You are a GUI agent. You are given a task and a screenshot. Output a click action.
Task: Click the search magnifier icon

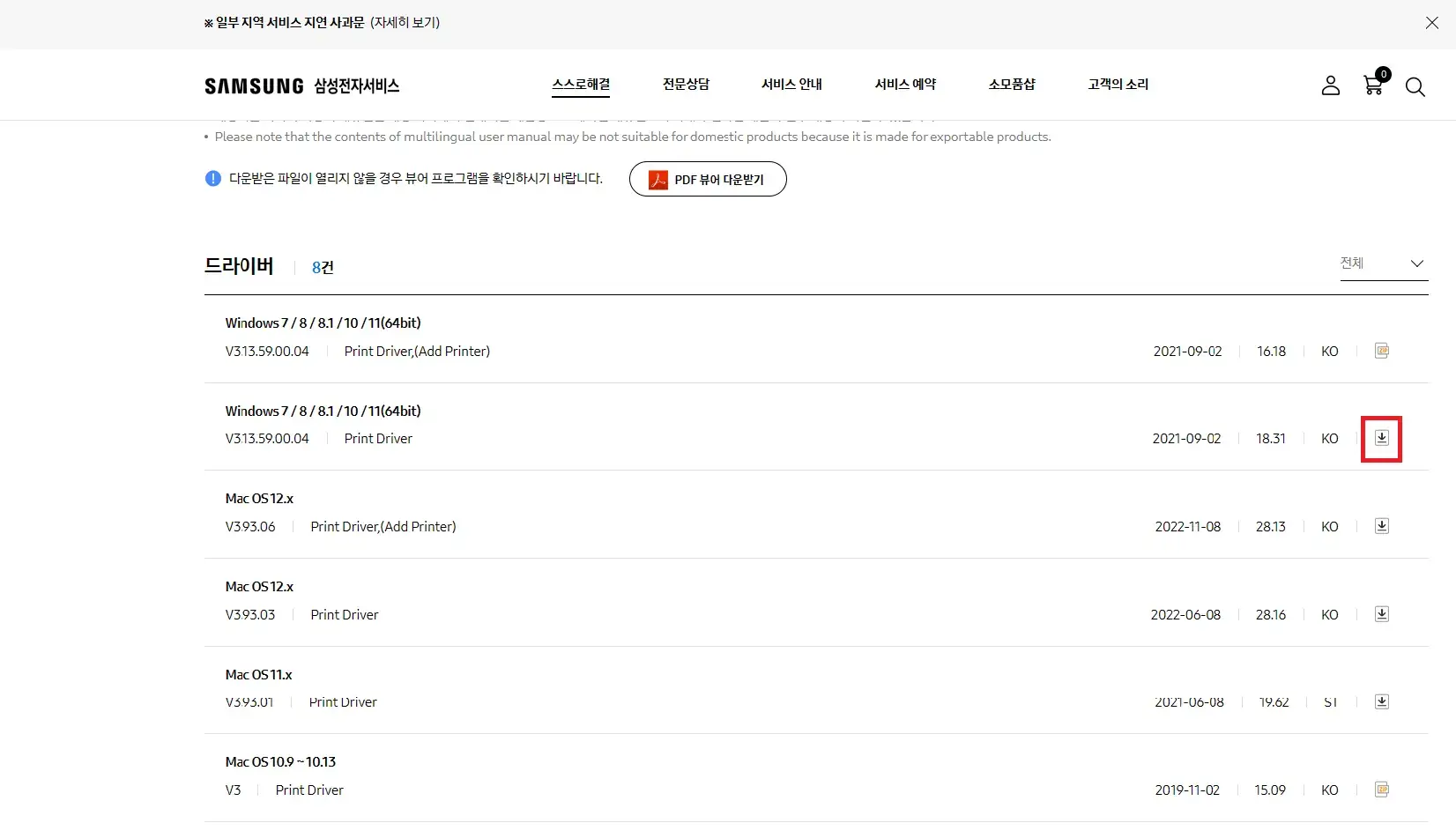coord(1415,87)
